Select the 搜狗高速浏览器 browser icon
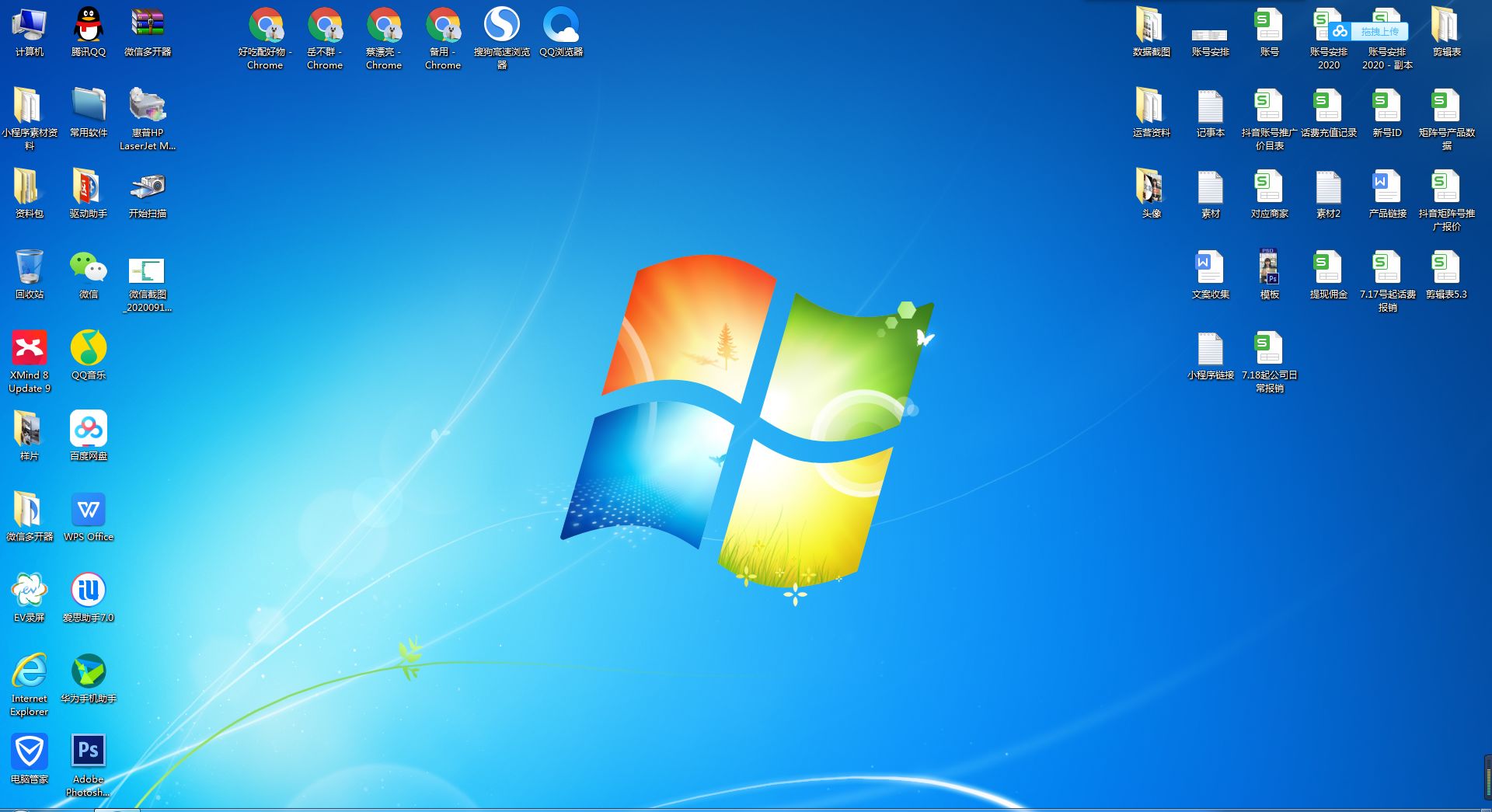Screen dimensions: 1492x812 502,26
